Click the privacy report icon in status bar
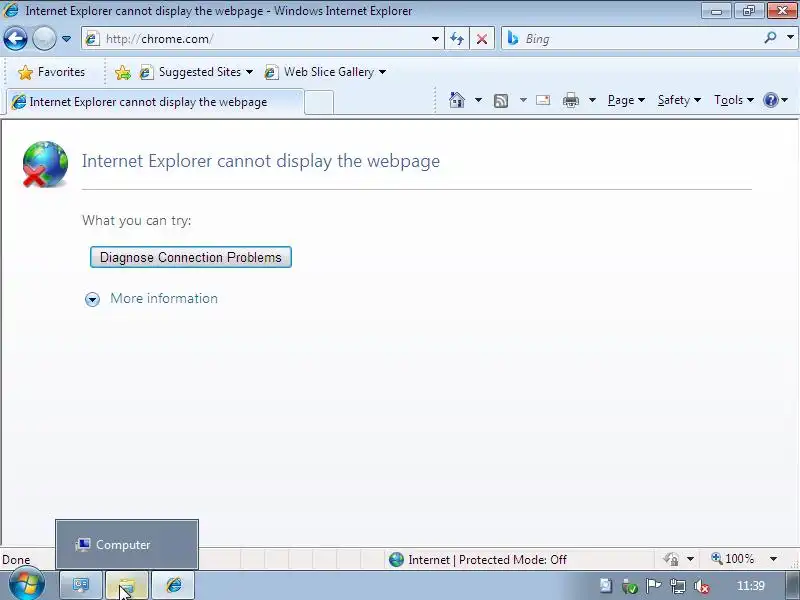 click(x=670, y=559)
